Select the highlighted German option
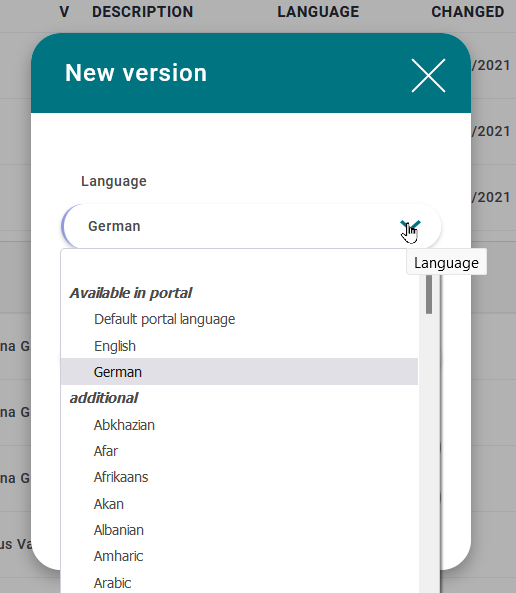This screenshot has height=593, width=516. click(x=239, y=372)
